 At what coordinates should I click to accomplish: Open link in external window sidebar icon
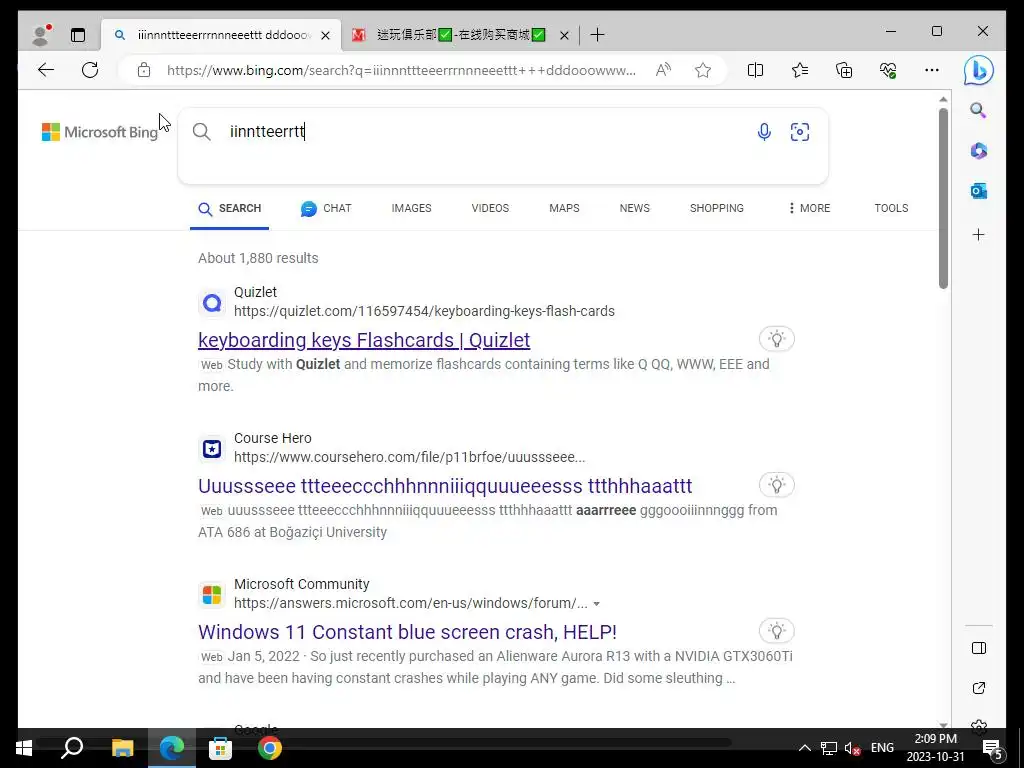click(x=978, y=688)
